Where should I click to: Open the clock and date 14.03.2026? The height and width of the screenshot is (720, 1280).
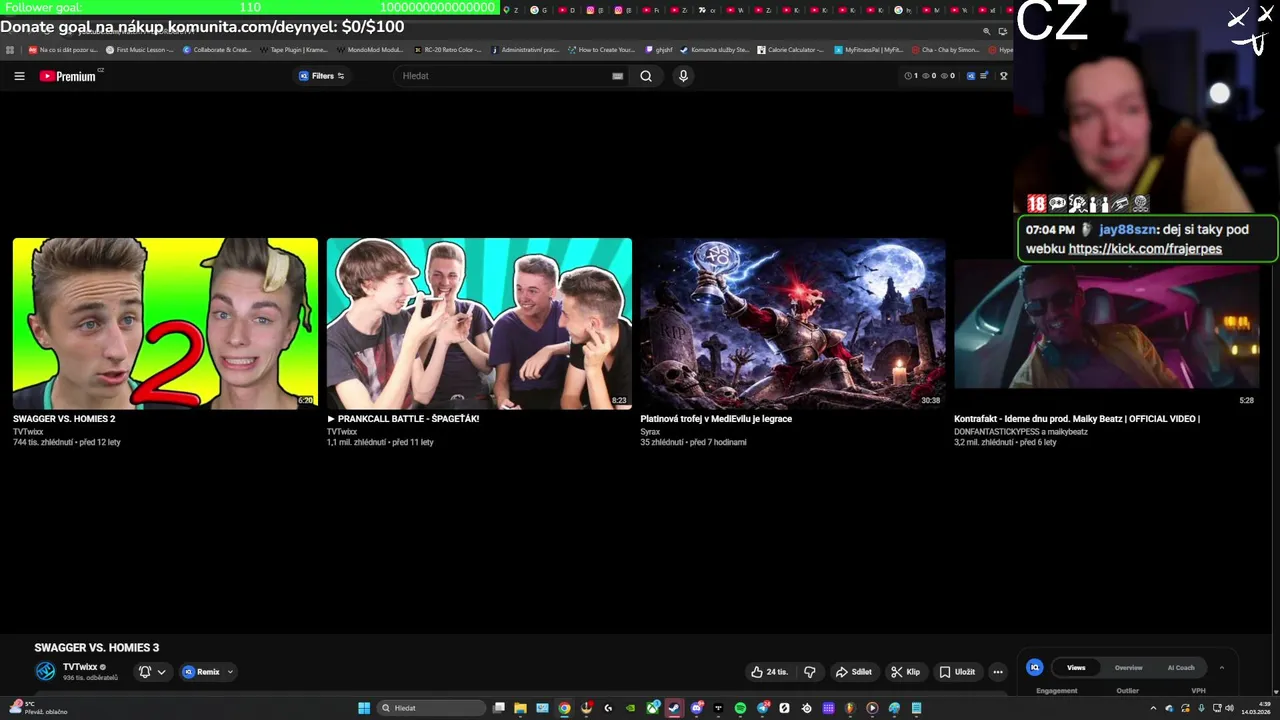tap(1256, 708)
